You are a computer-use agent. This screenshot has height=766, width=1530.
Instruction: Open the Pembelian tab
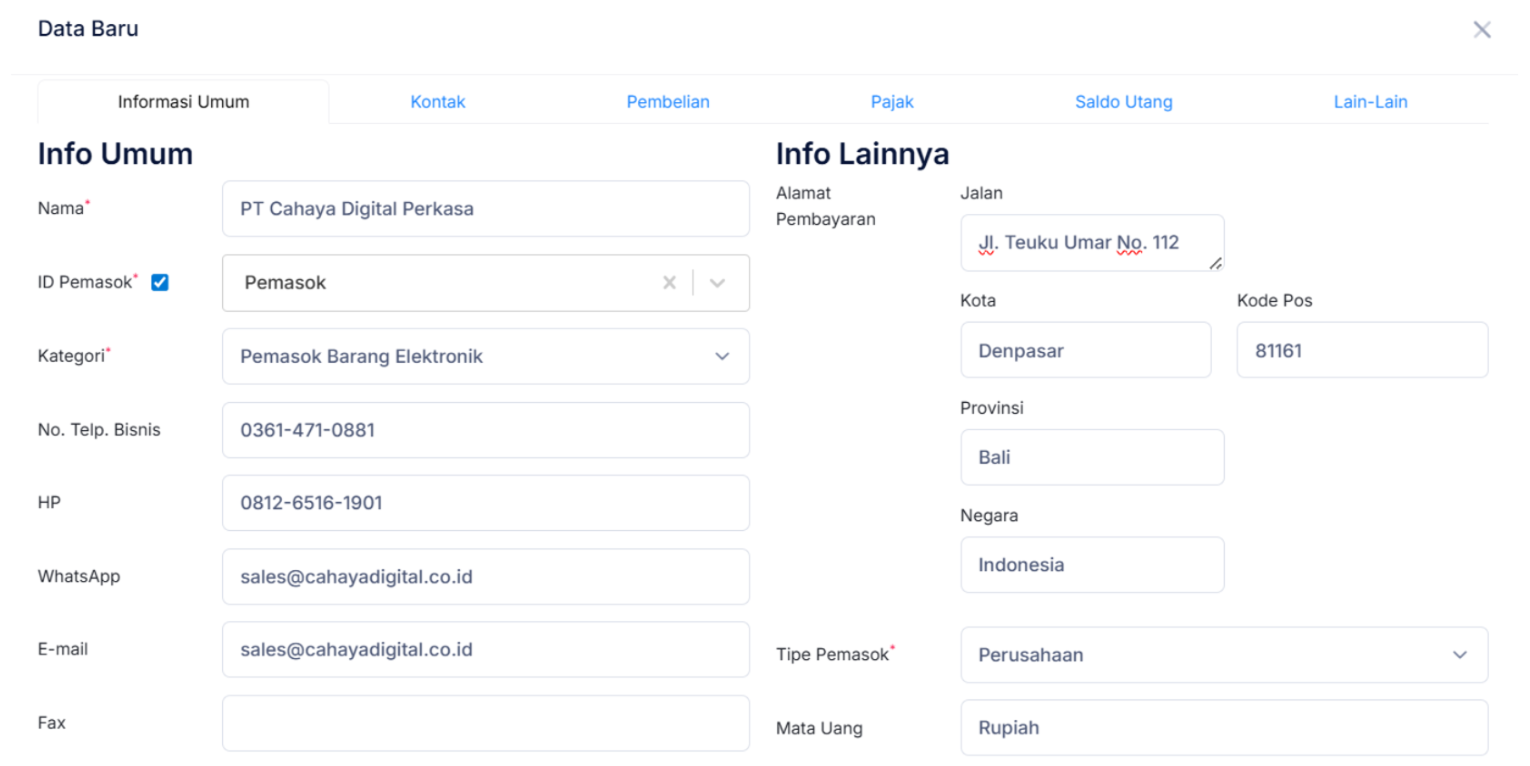pos(668,102)
